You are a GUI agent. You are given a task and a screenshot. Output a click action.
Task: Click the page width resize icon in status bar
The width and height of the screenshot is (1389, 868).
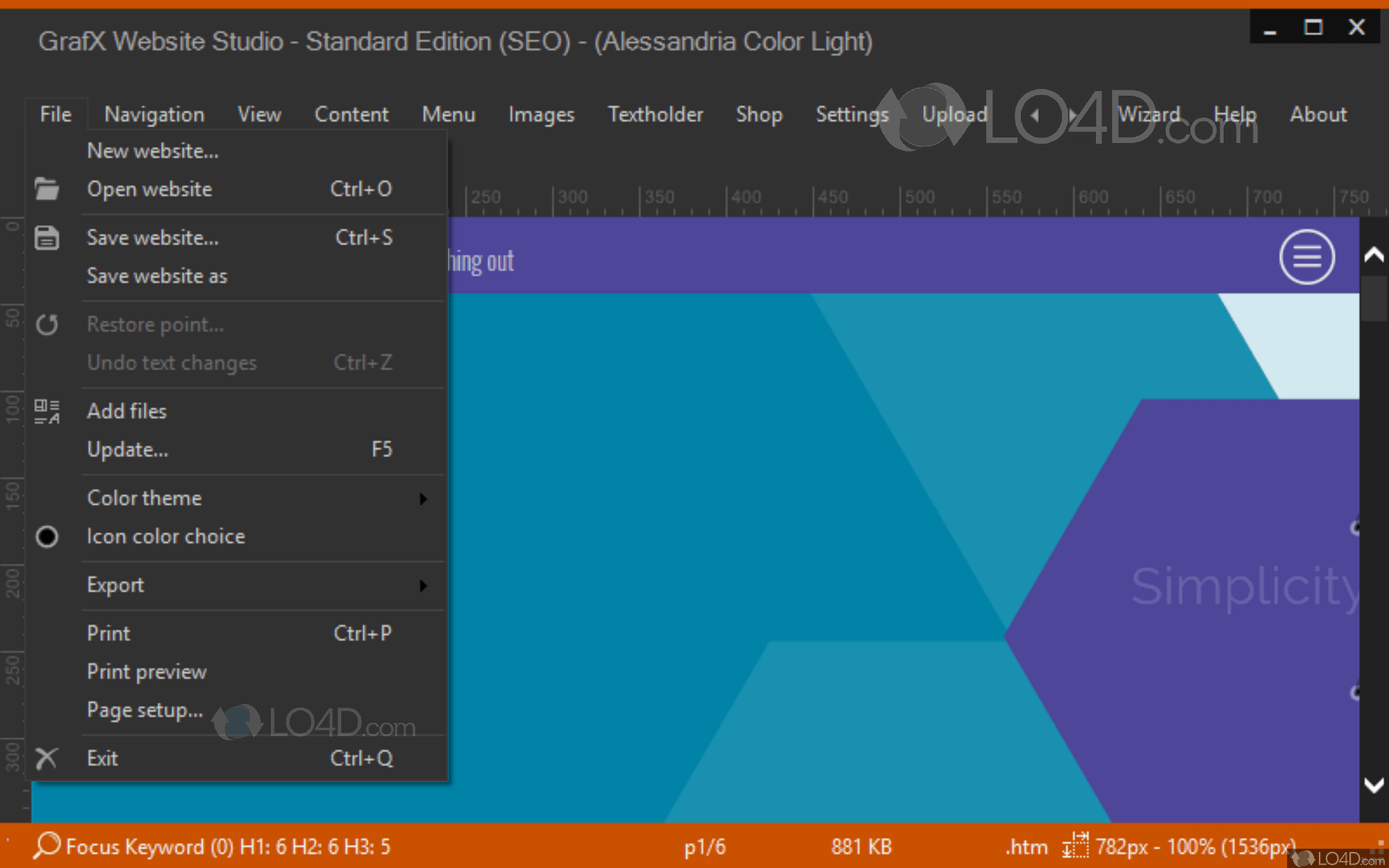click(x=1074, y=845)
